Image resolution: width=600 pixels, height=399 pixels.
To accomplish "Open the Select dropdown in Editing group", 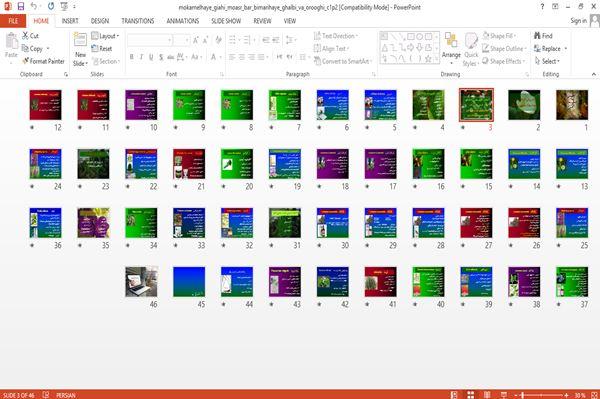I will [547, 61].
